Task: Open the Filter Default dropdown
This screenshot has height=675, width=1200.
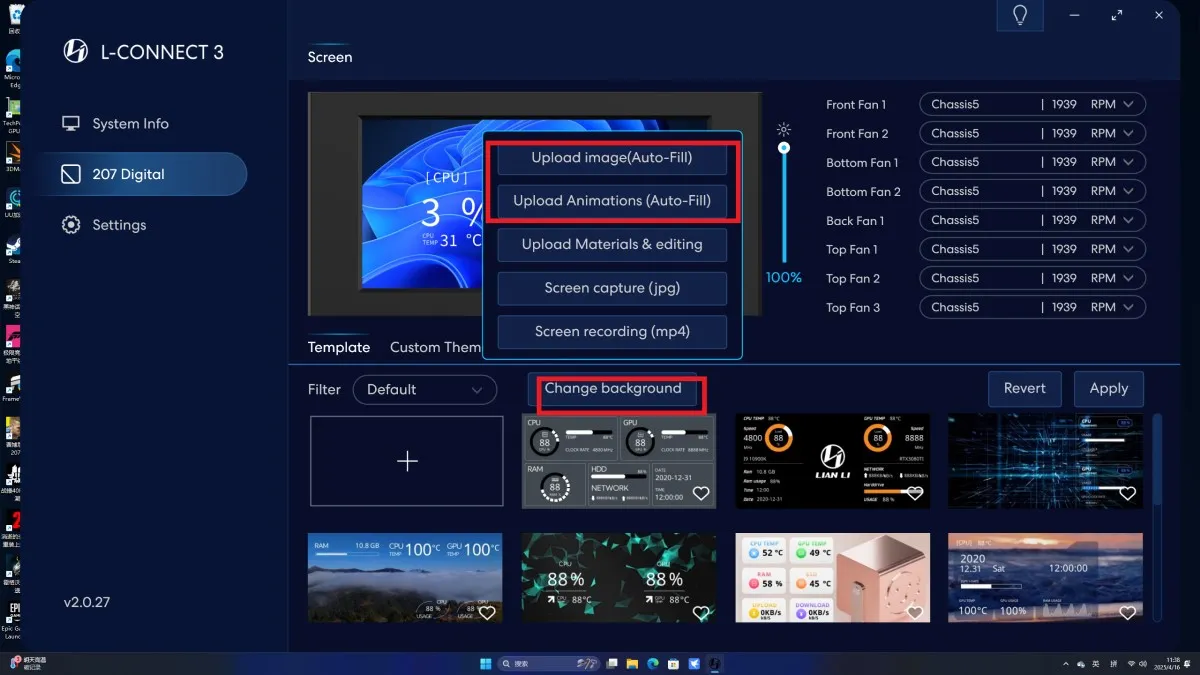Action: (x=425, y=390)
